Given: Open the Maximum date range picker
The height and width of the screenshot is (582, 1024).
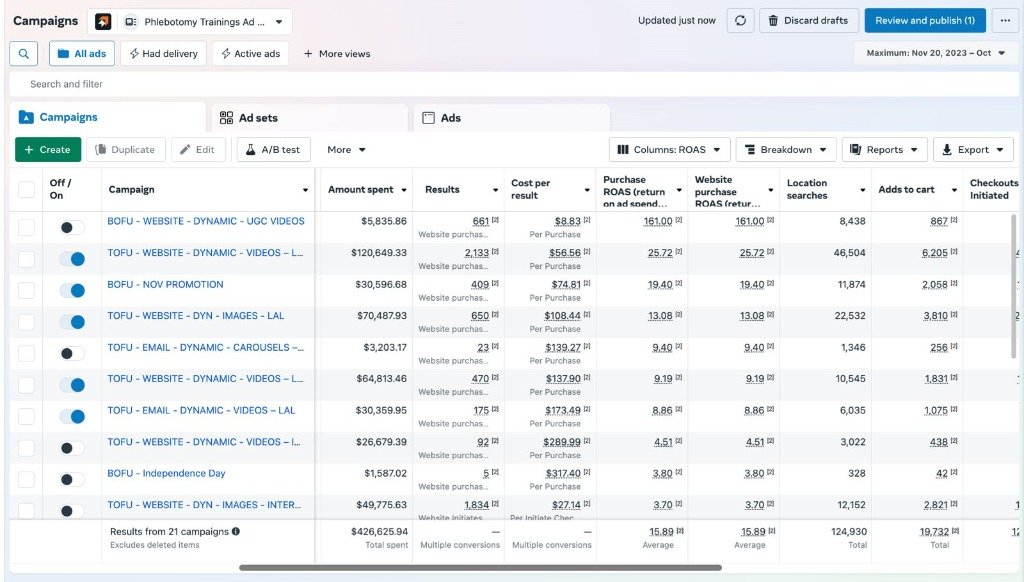Looking at the screenshot, I should tap(936, 53).
